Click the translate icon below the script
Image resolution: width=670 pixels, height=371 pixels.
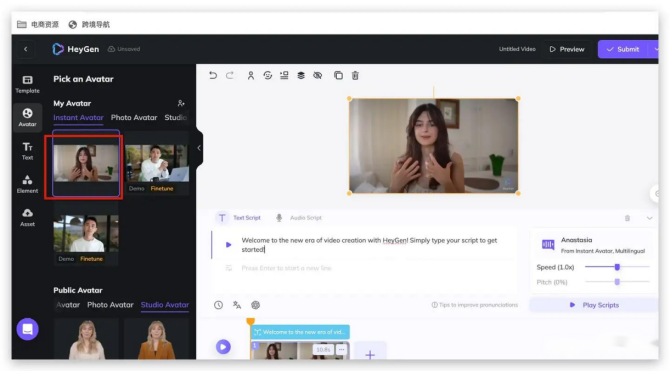click(237, 305)
